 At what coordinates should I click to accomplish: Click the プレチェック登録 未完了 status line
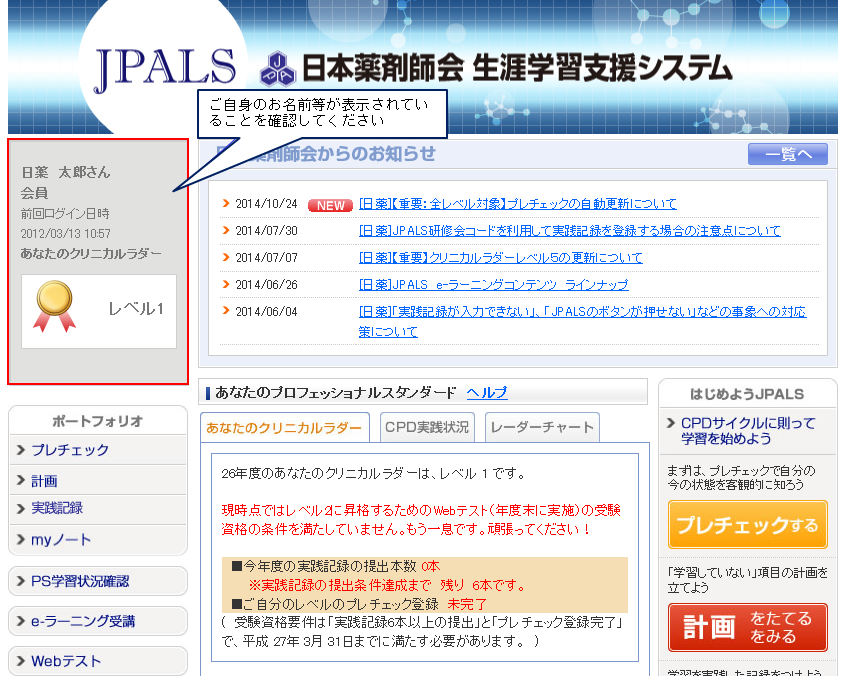coord(359,604)
